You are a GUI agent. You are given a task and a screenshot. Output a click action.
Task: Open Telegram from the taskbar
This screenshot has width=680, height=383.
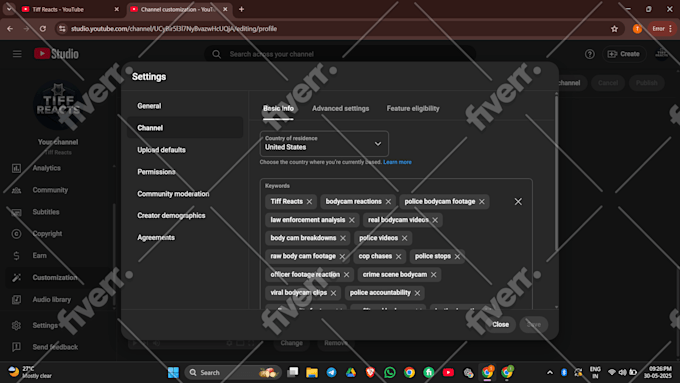(x=331, y=373)
